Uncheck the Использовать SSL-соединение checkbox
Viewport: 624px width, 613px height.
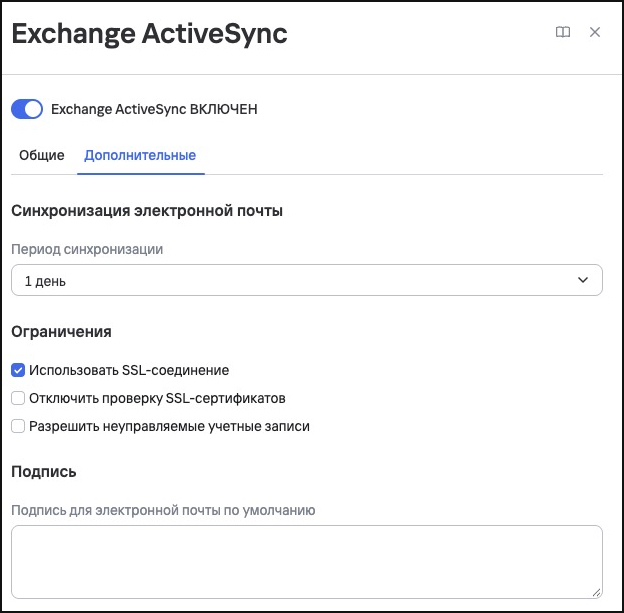click(18, 370)
